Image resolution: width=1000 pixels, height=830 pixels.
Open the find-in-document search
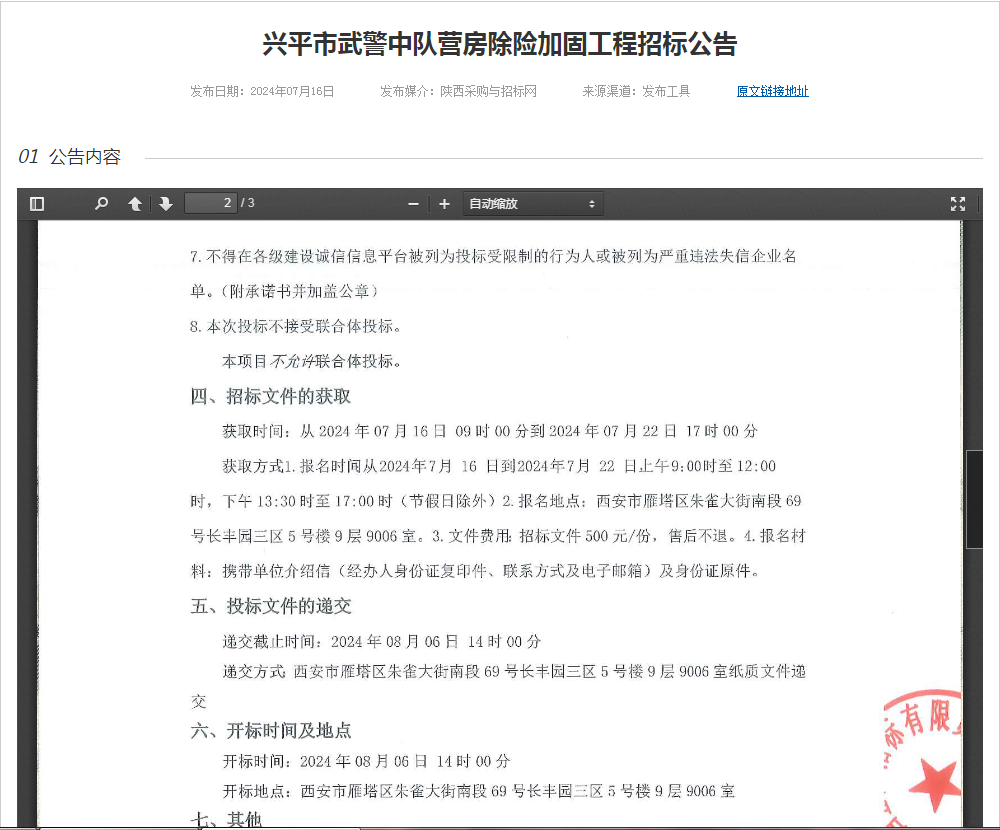pos(101,204)
